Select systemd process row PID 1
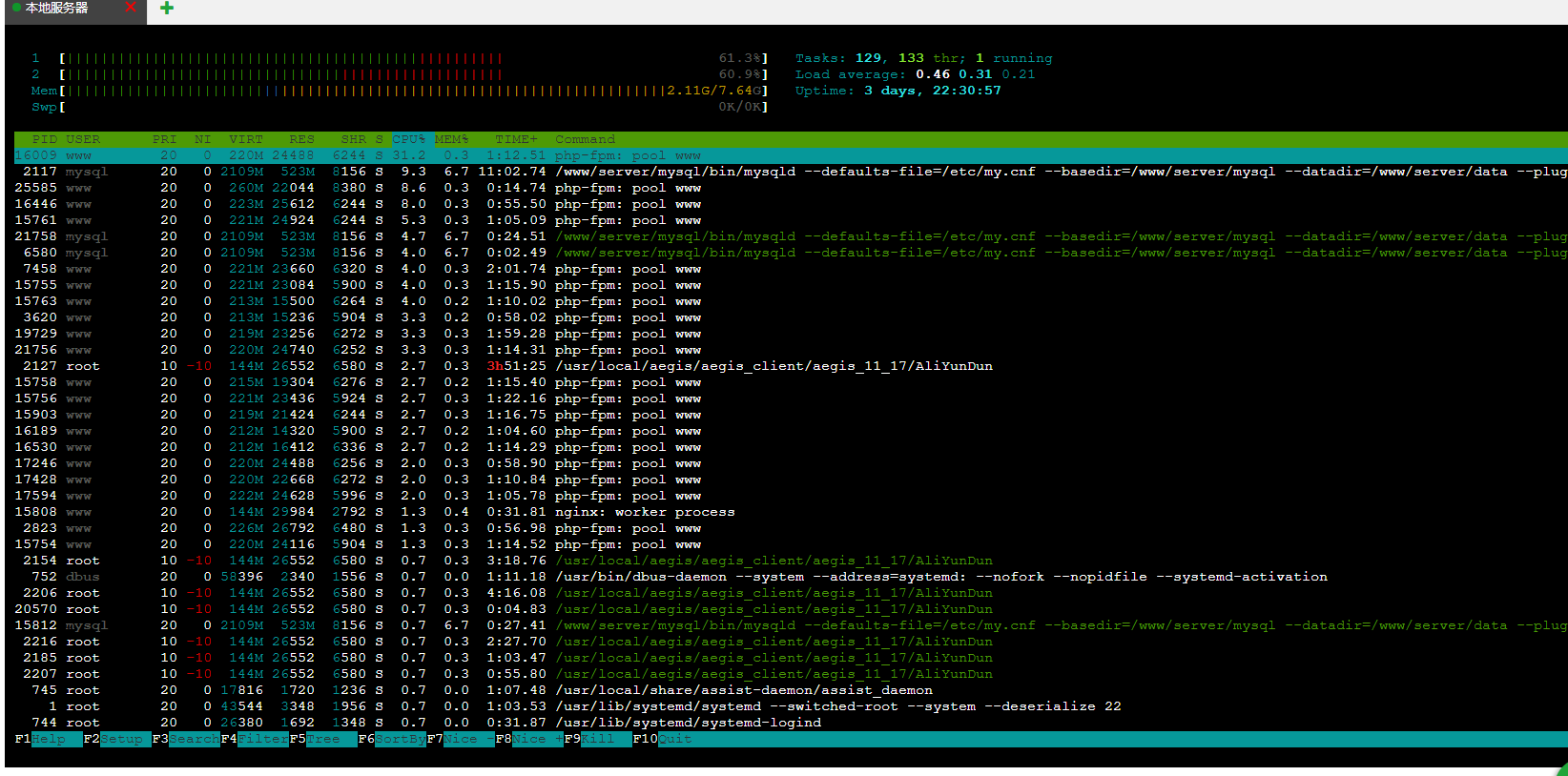Image resolution: width=1568 pixels, height=776 pixels. pyautogui.click(x=791, y=706)
